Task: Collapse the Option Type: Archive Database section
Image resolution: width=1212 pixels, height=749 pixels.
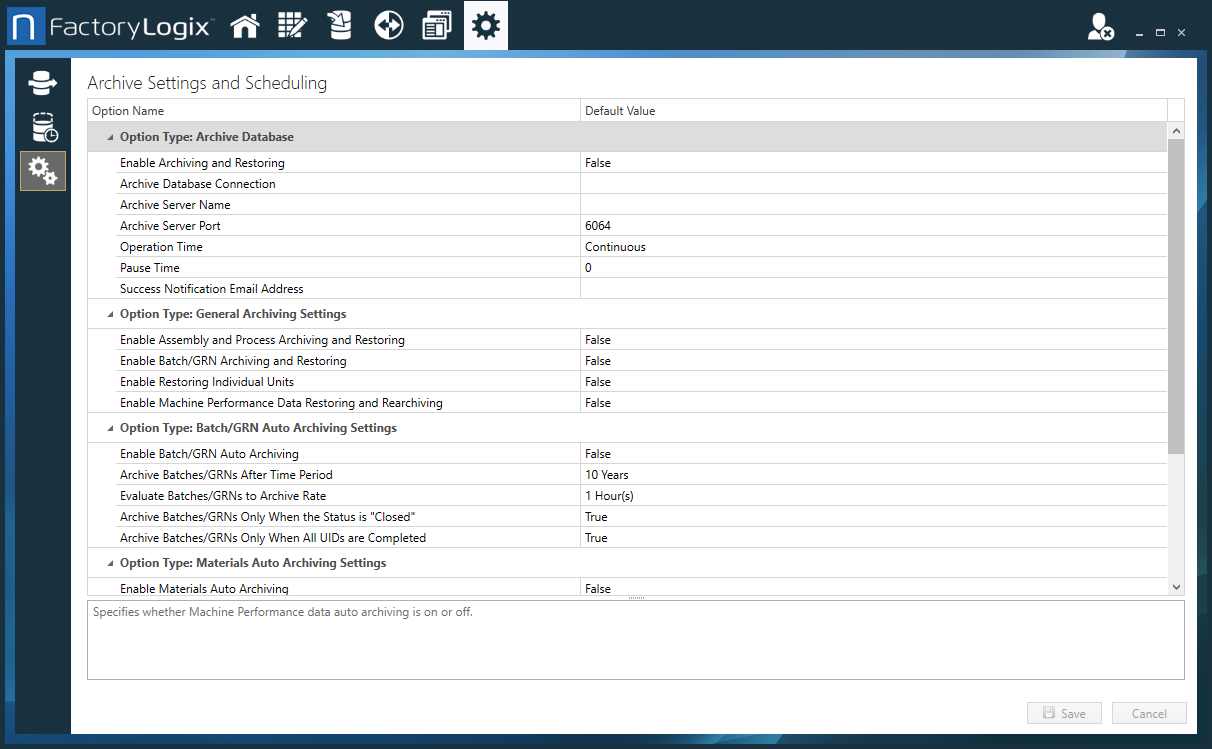Action: 108,136
